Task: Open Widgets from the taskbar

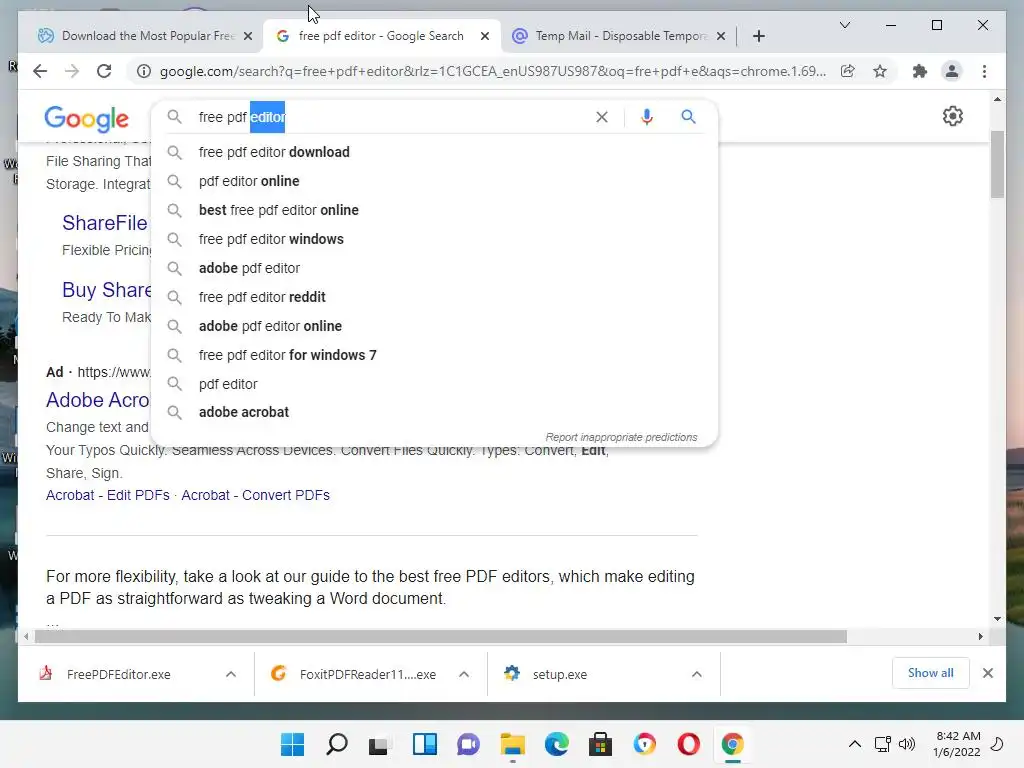Action: point(424,744)
